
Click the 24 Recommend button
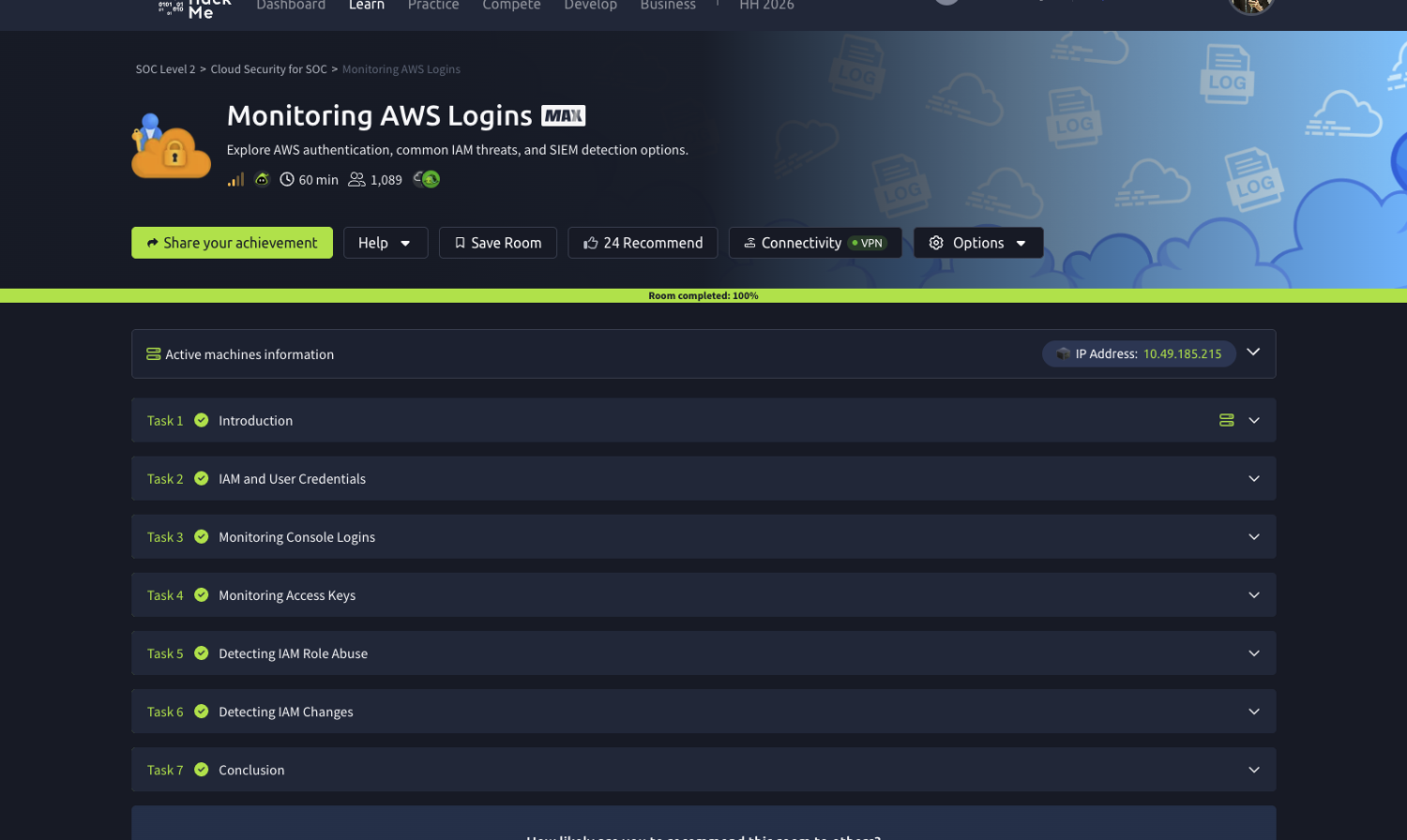[643, 243]
